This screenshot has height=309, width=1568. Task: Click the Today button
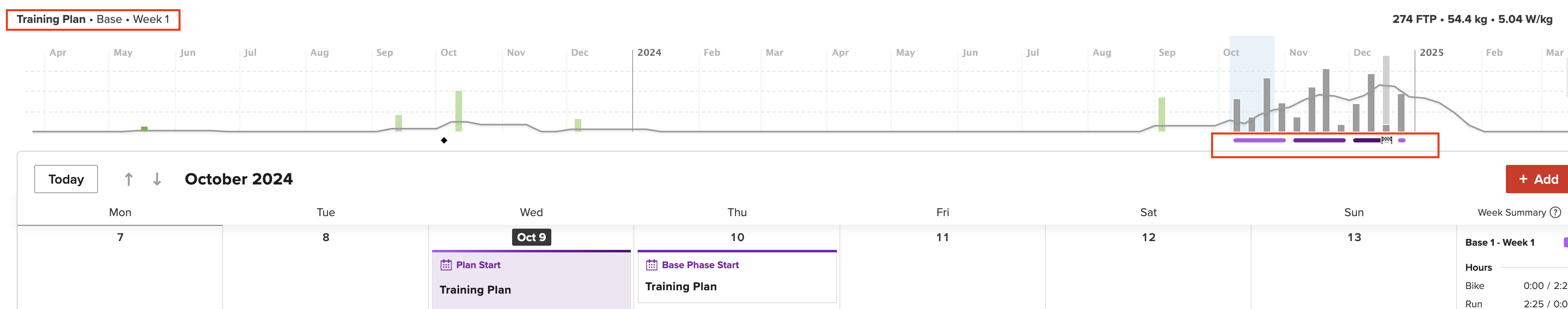(x=66, y=179)
